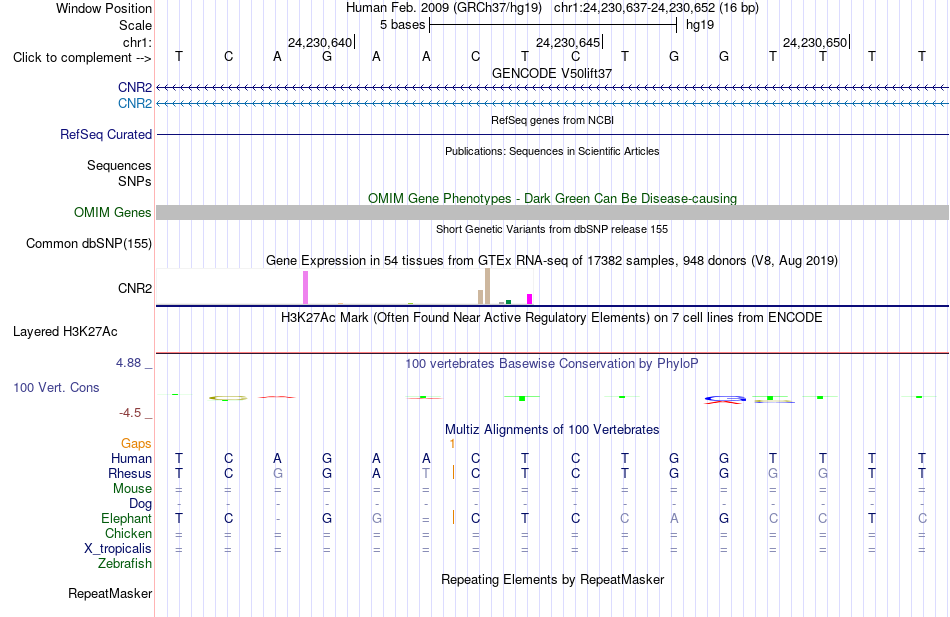This screenshot has width=950, height=617.
Task: Click the H3K27Ac Mark ENCODE track title
Action: pyautogui.click(x=551, y=318)
